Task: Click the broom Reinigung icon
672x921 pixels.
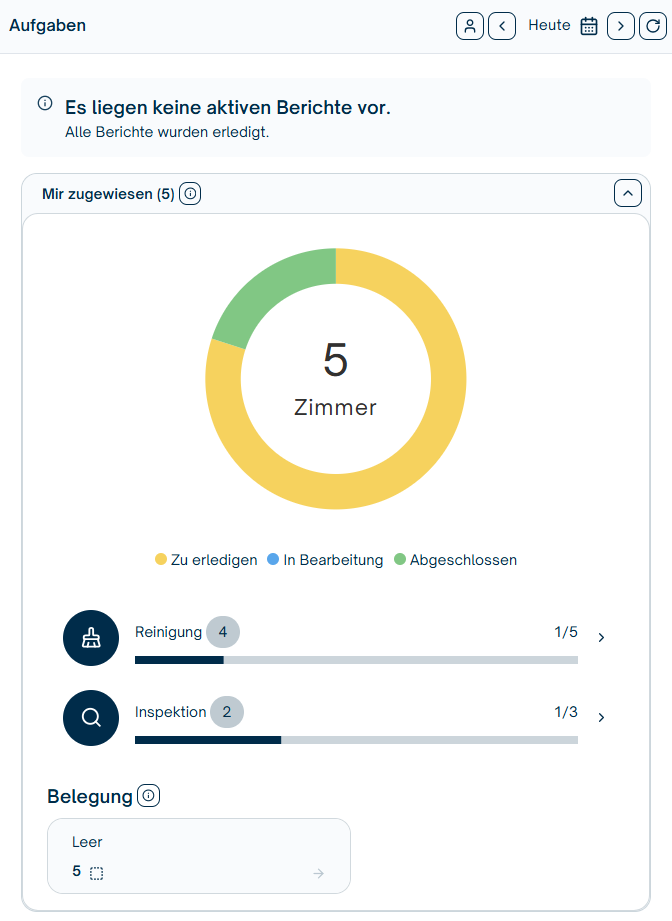Action: coord(91,637)
